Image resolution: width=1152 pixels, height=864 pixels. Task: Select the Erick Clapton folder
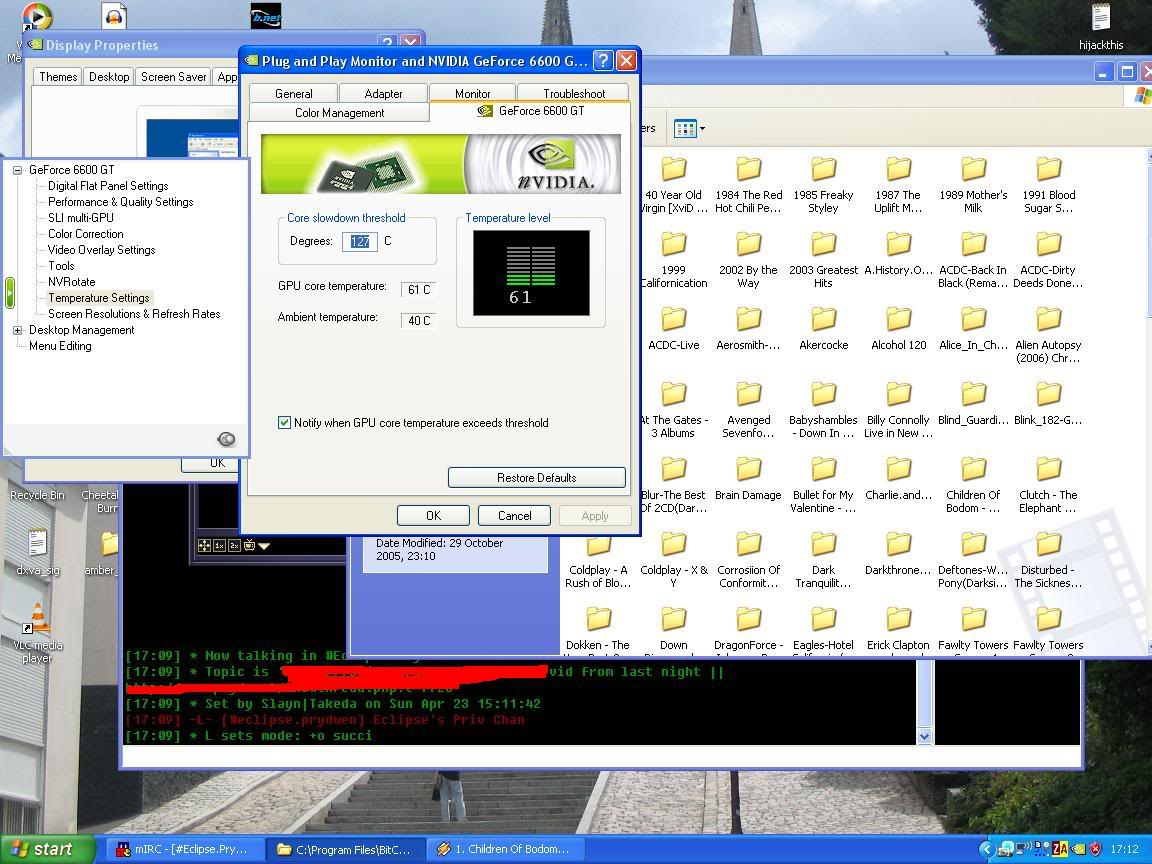(899, 629)
